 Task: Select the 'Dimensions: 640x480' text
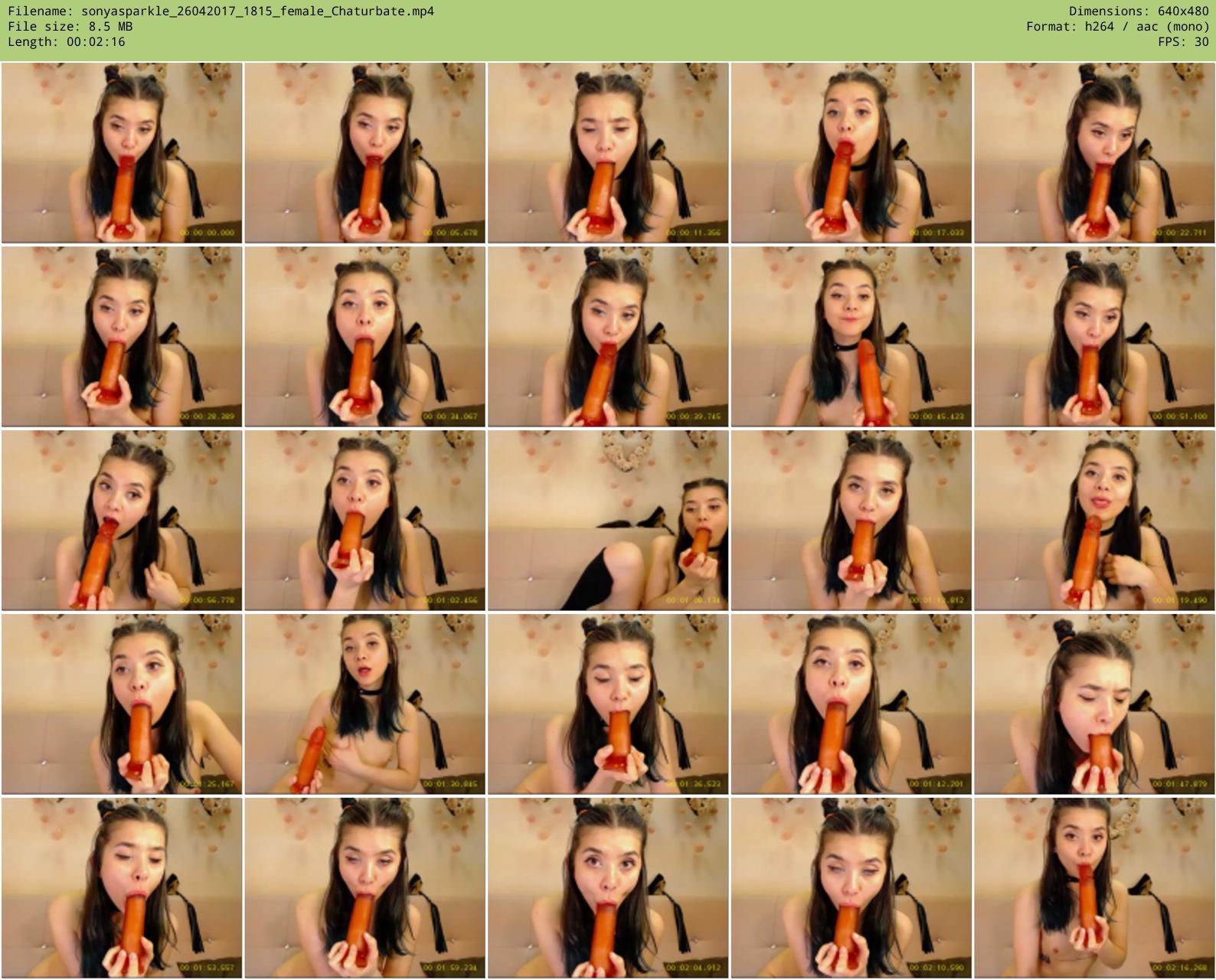(x=1139, y=11)
